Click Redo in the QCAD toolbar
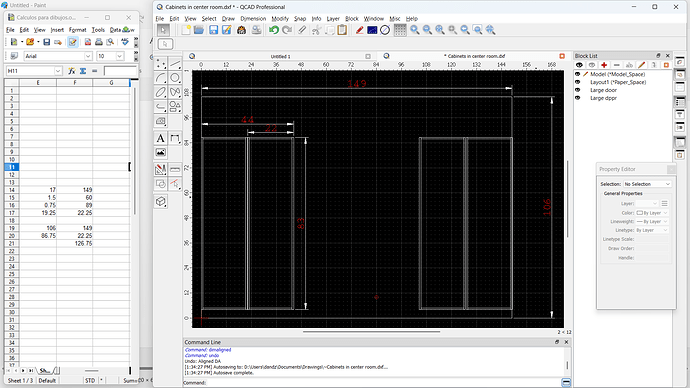This screenshot has height=388, width=690. [287, 30]
